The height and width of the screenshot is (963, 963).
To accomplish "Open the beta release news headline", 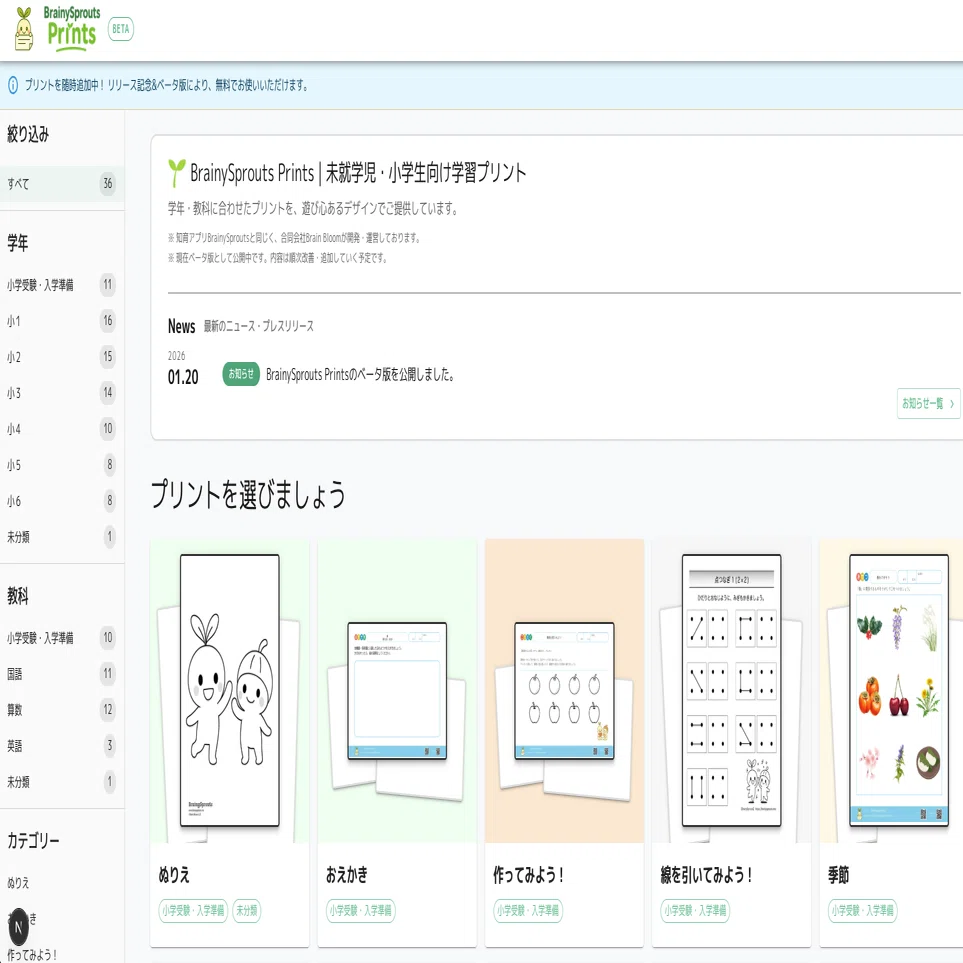I will pyautogui.click(x=361, y=375).
